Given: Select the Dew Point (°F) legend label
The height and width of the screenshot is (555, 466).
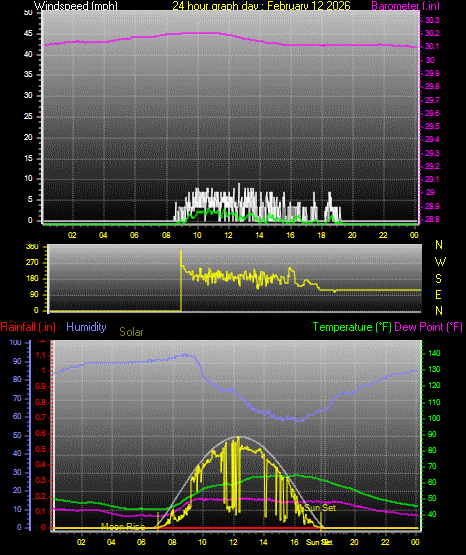Looking at the screenshot, I should [x=428, y=327].
